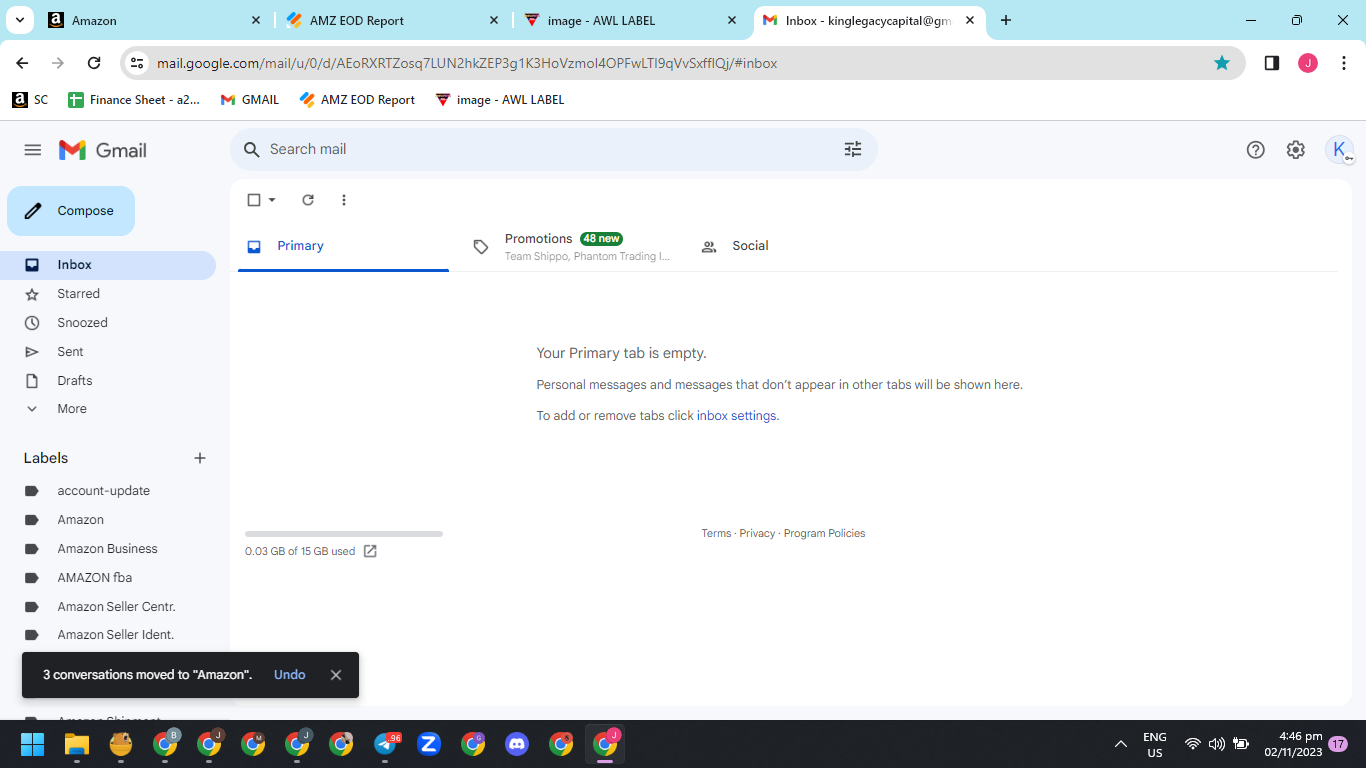Open the select dropdown arrow
Viewport: 1366px width, 768px height.
coord(272,200)
